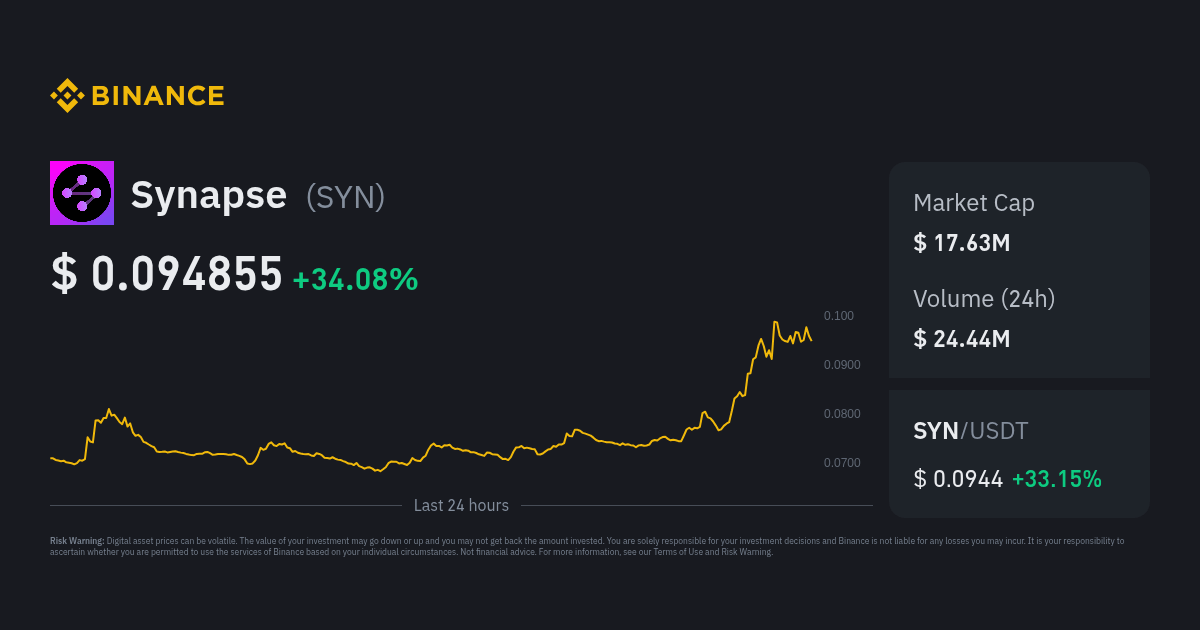Click the Last 24 hours label
Viewport: 1200px width, 630px height.
pos(461,506)
